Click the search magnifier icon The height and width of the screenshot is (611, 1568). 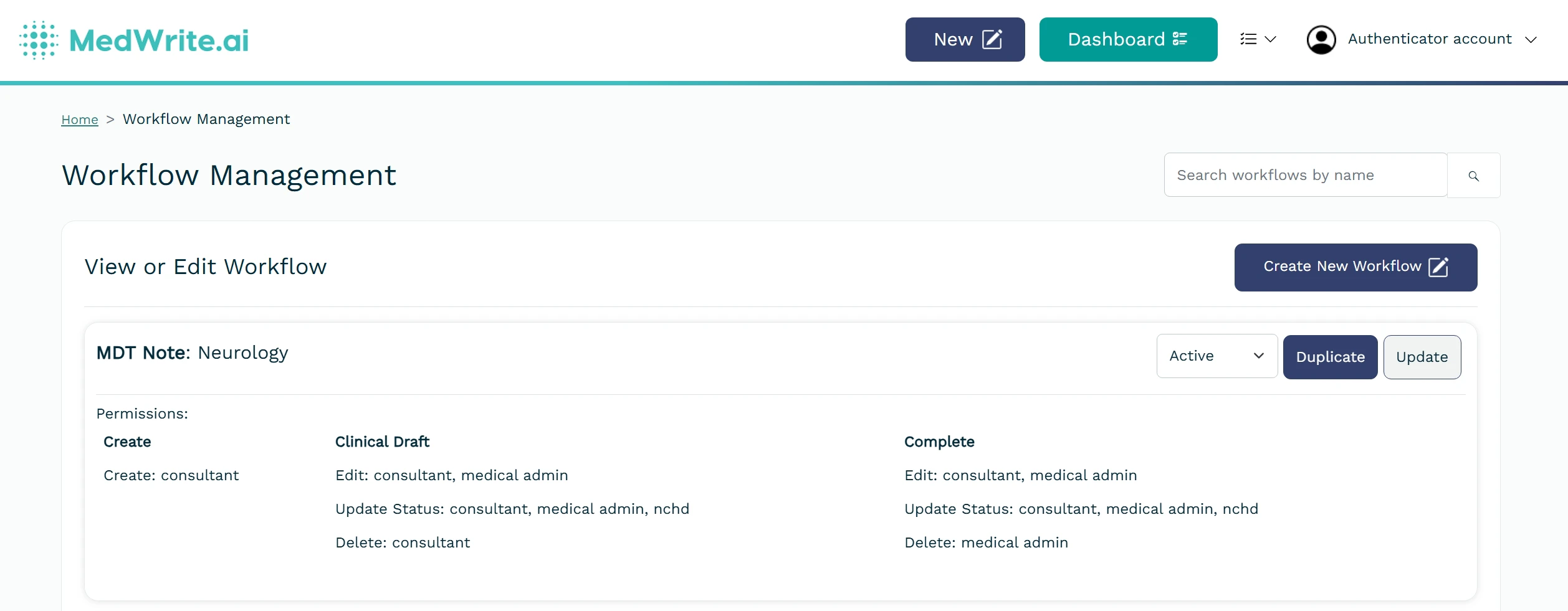click(x=1473, y=175)
